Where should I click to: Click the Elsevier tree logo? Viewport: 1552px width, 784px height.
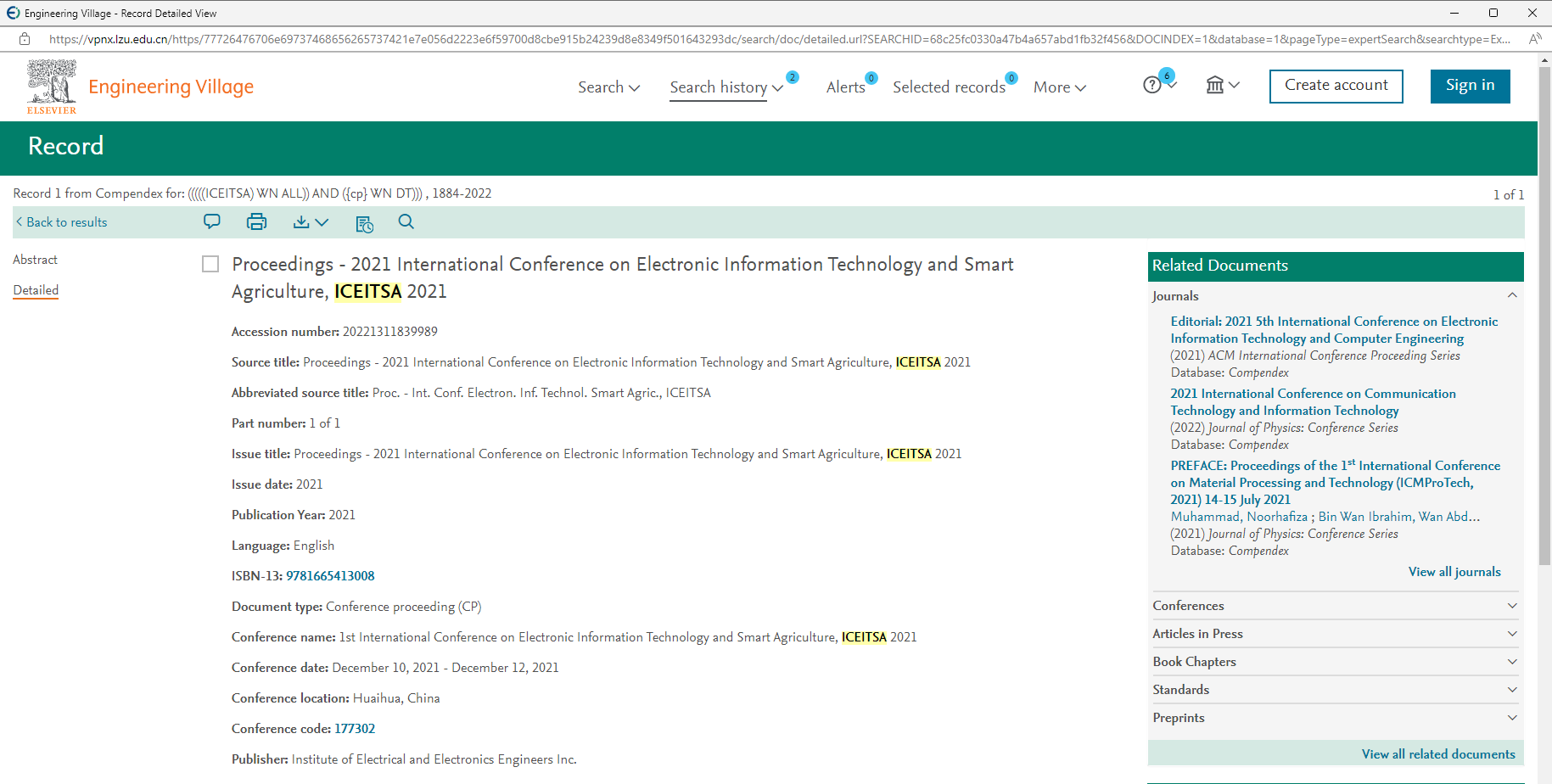[52, 87]
